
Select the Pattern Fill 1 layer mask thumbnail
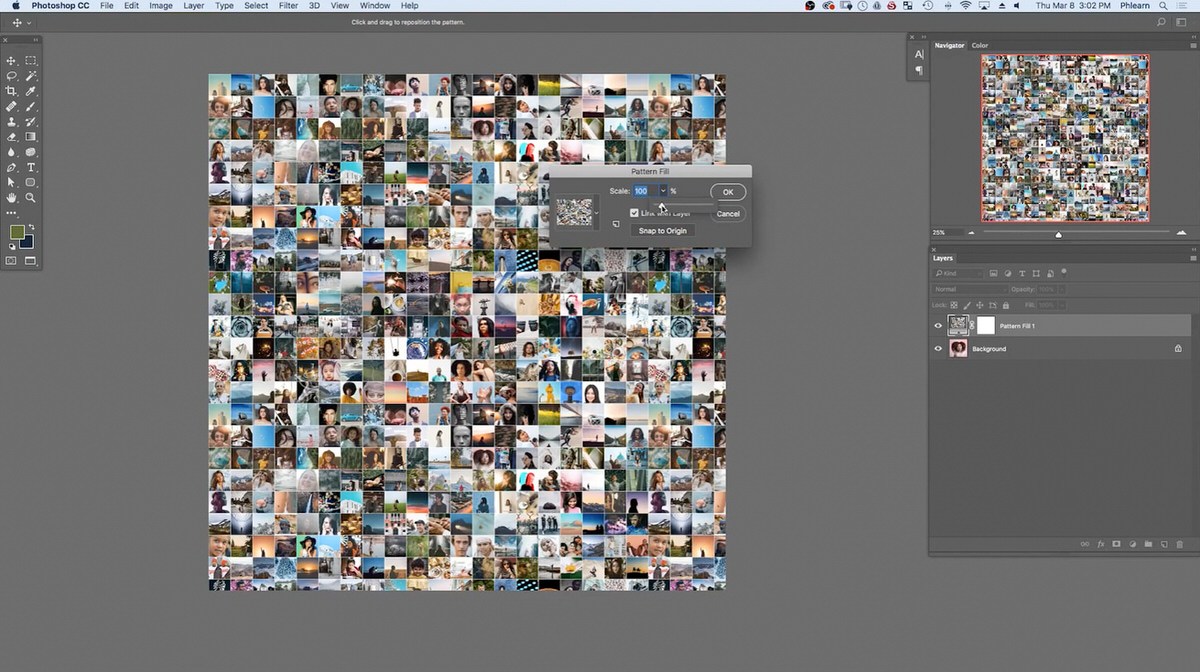986,325
